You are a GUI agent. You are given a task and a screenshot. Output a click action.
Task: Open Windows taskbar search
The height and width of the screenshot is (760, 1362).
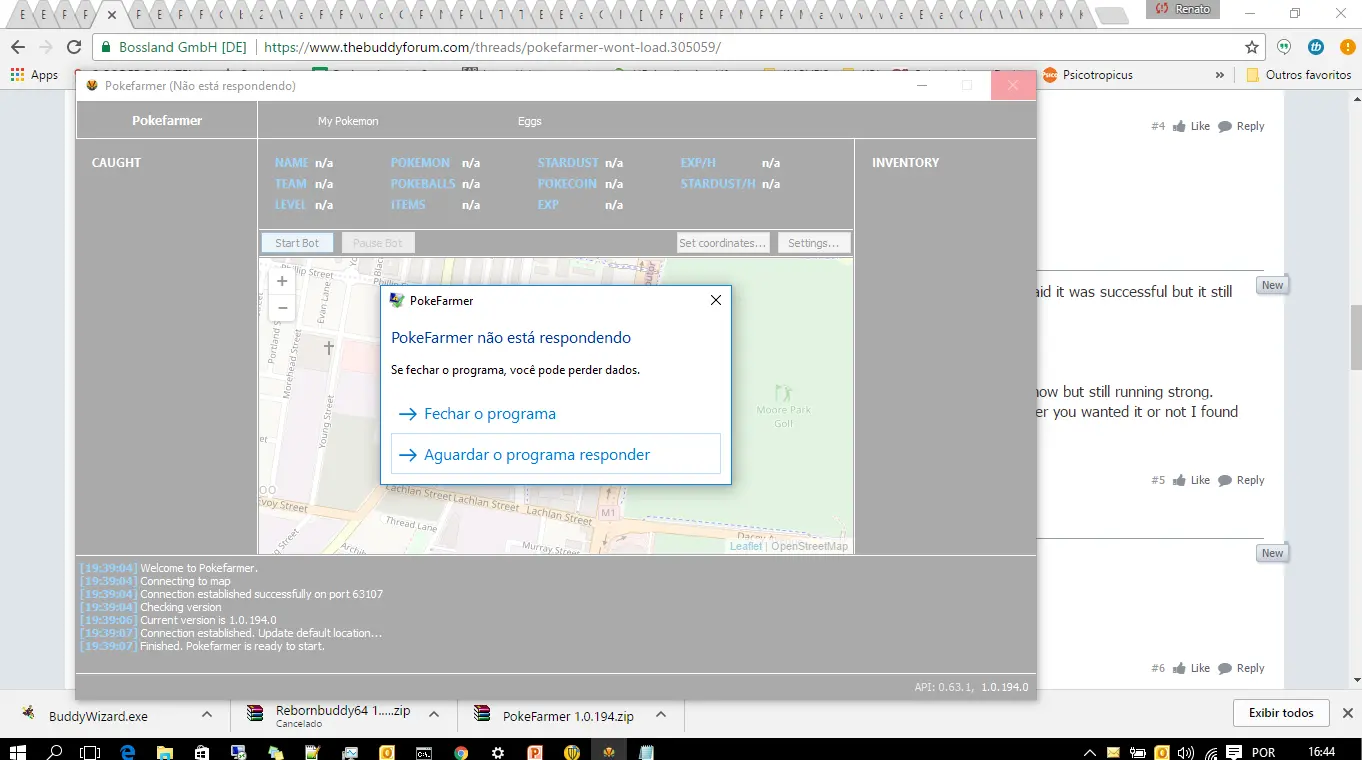point(55,751)
